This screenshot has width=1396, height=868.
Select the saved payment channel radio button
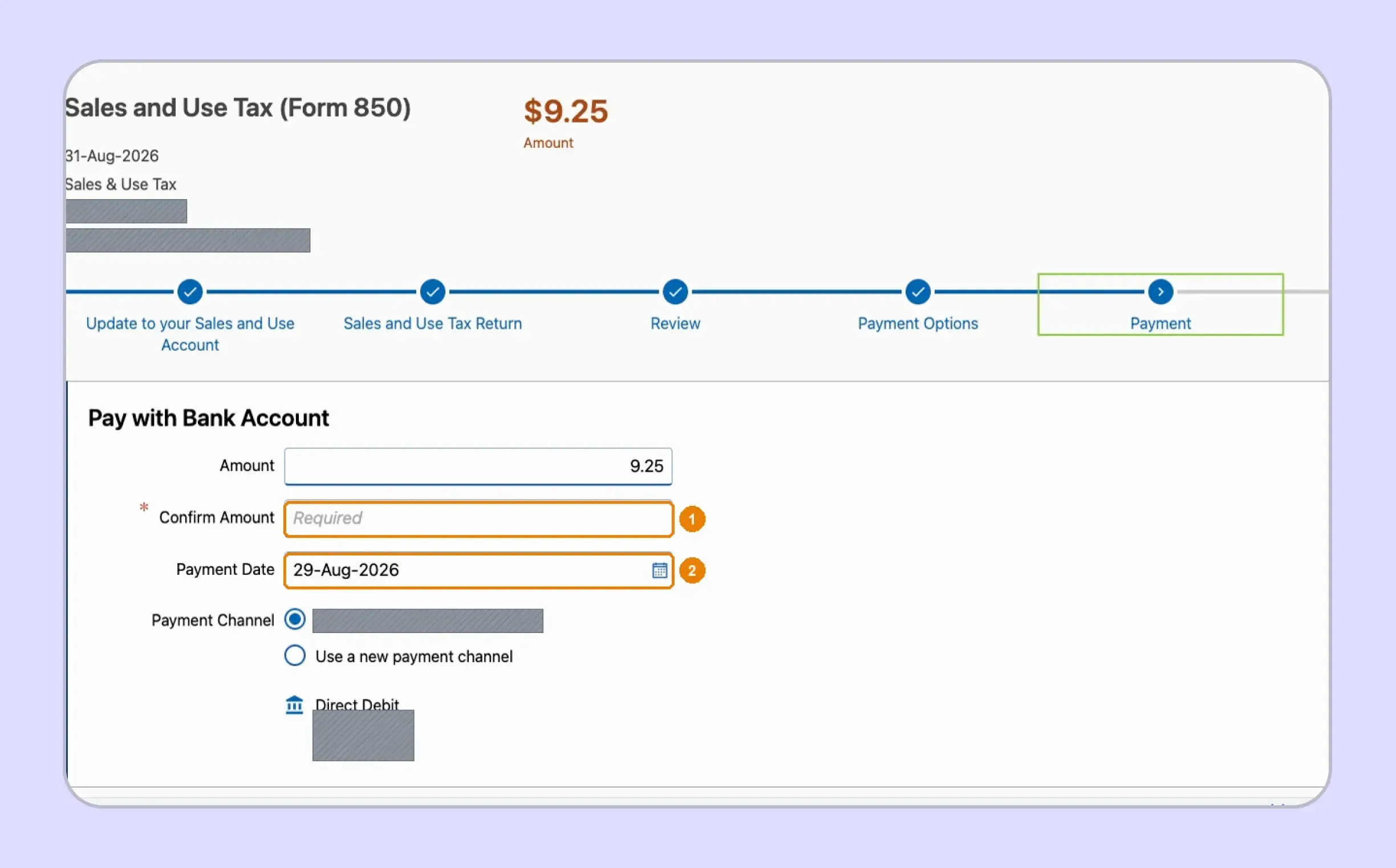click(x=295, y=619)
